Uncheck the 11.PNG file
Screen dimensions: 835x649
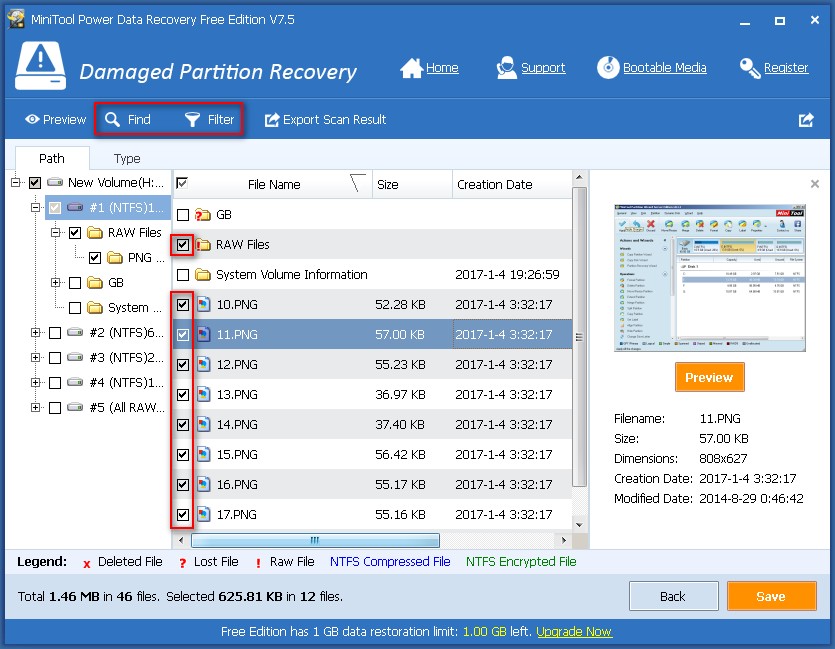click(182, 334)
